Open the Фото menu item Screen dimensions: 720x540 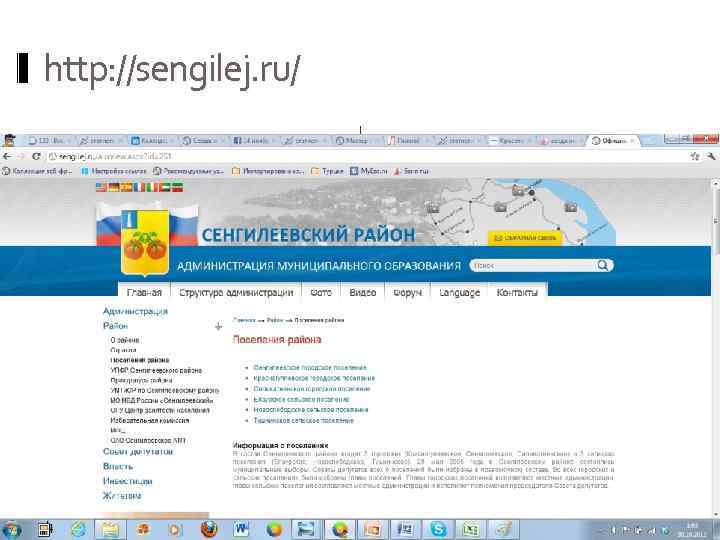click(321, 292)
